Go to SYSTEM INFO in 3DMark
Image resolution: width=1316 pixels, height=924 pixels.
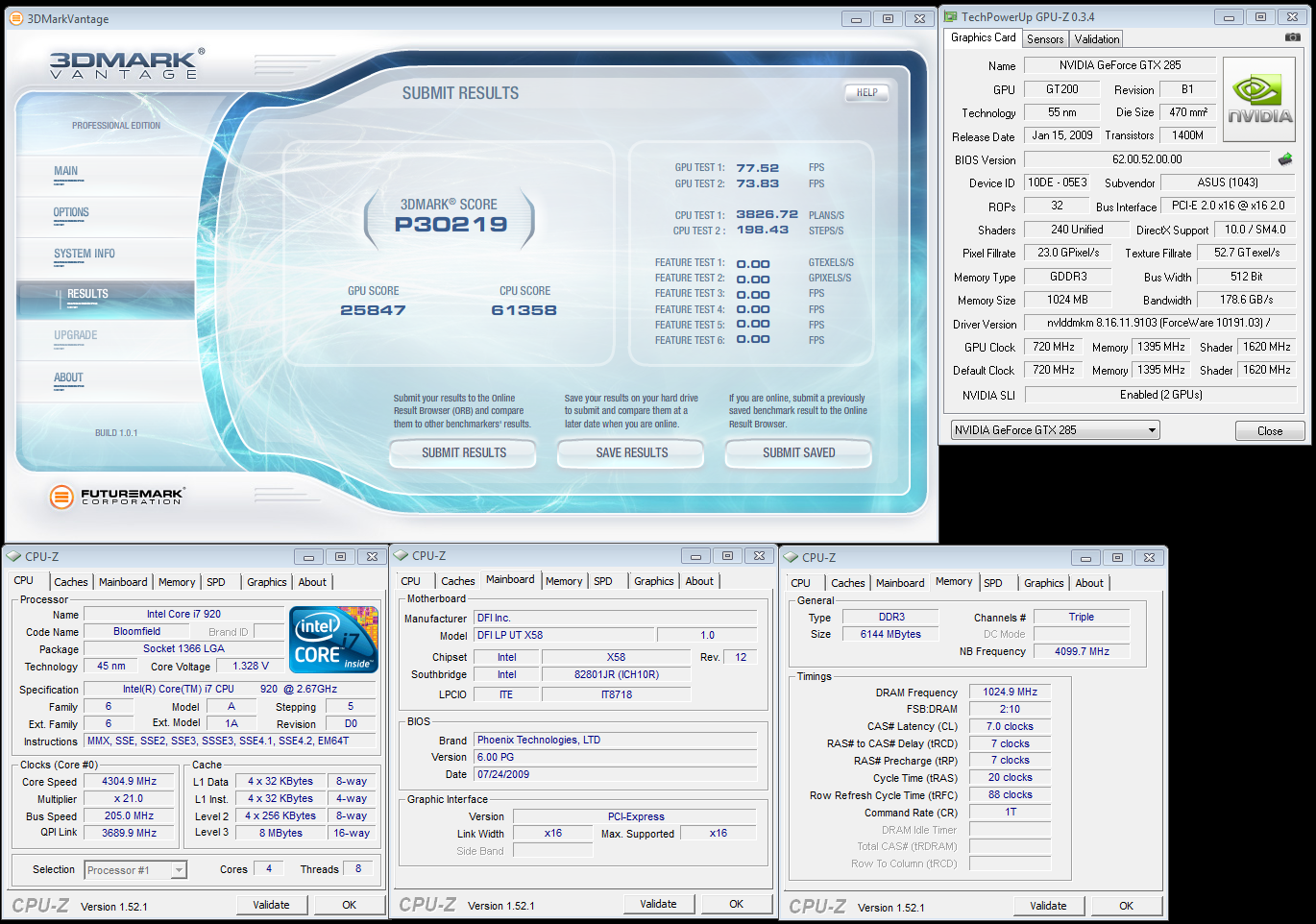[x=84, y=255]
